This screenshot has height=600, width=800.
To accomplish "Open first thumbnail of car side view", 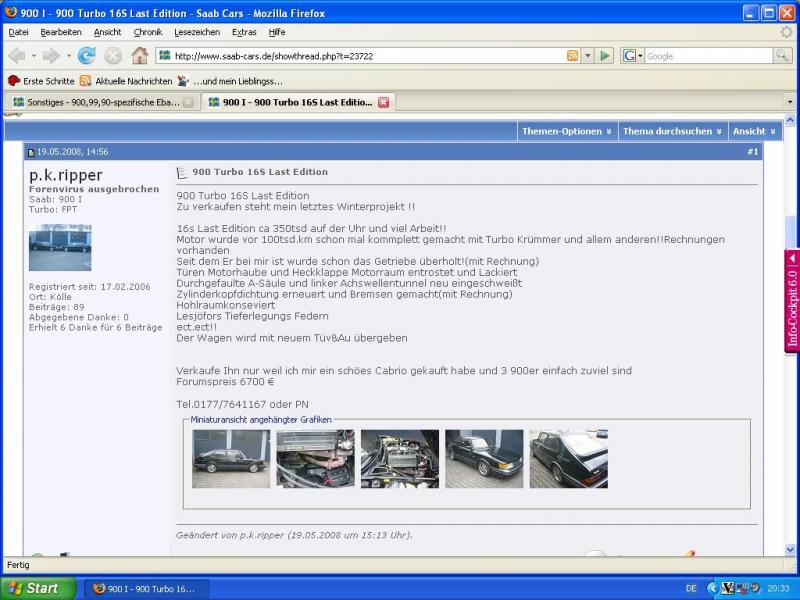I will pyautogui.click(x=231, y=459).
